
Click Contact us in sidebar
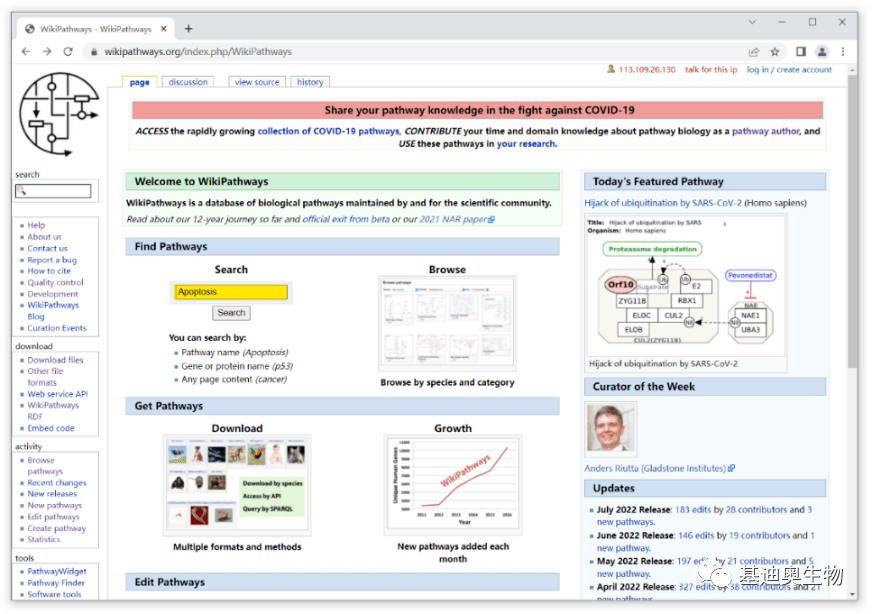click(47, 249)
